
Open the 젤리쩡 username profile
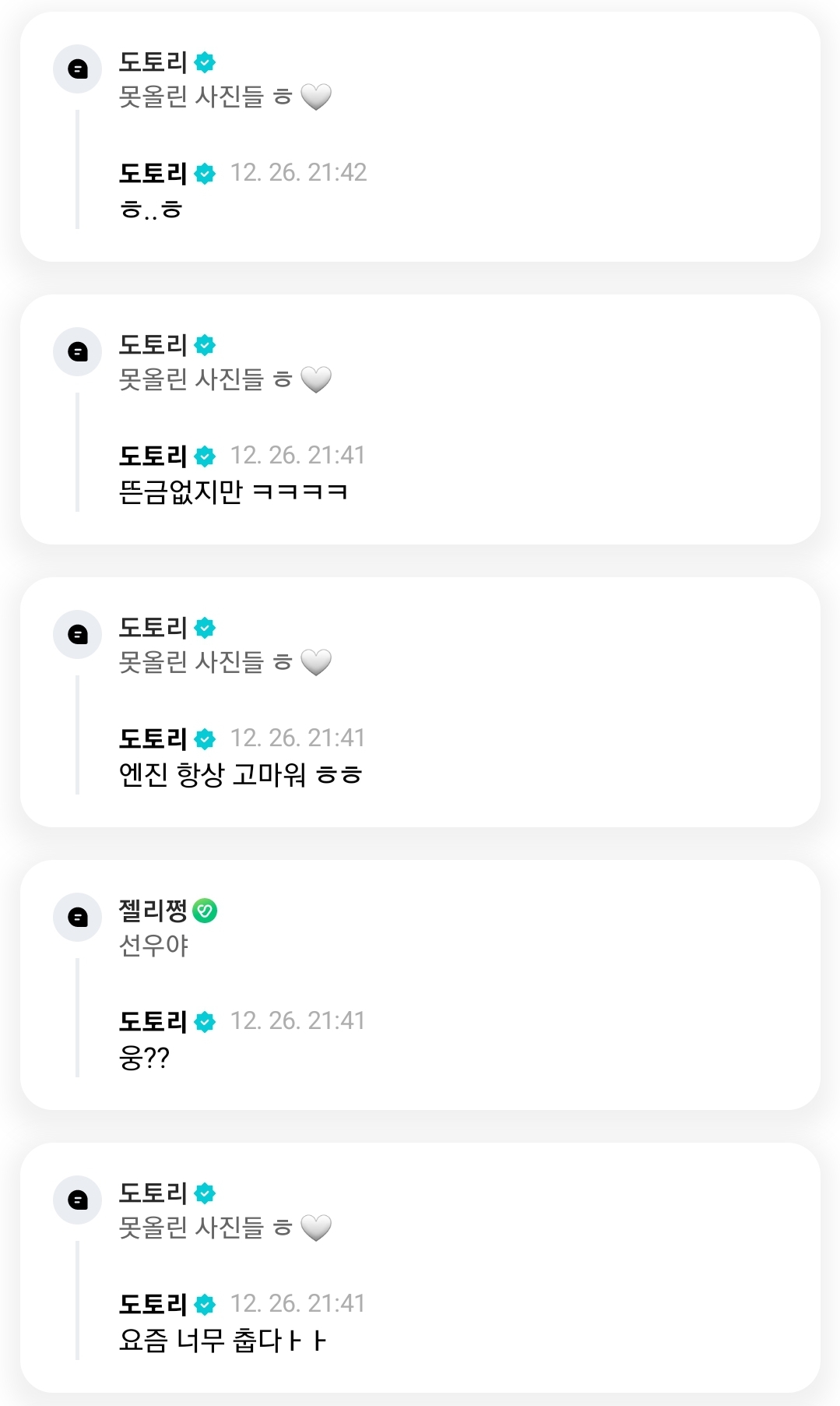153,910
